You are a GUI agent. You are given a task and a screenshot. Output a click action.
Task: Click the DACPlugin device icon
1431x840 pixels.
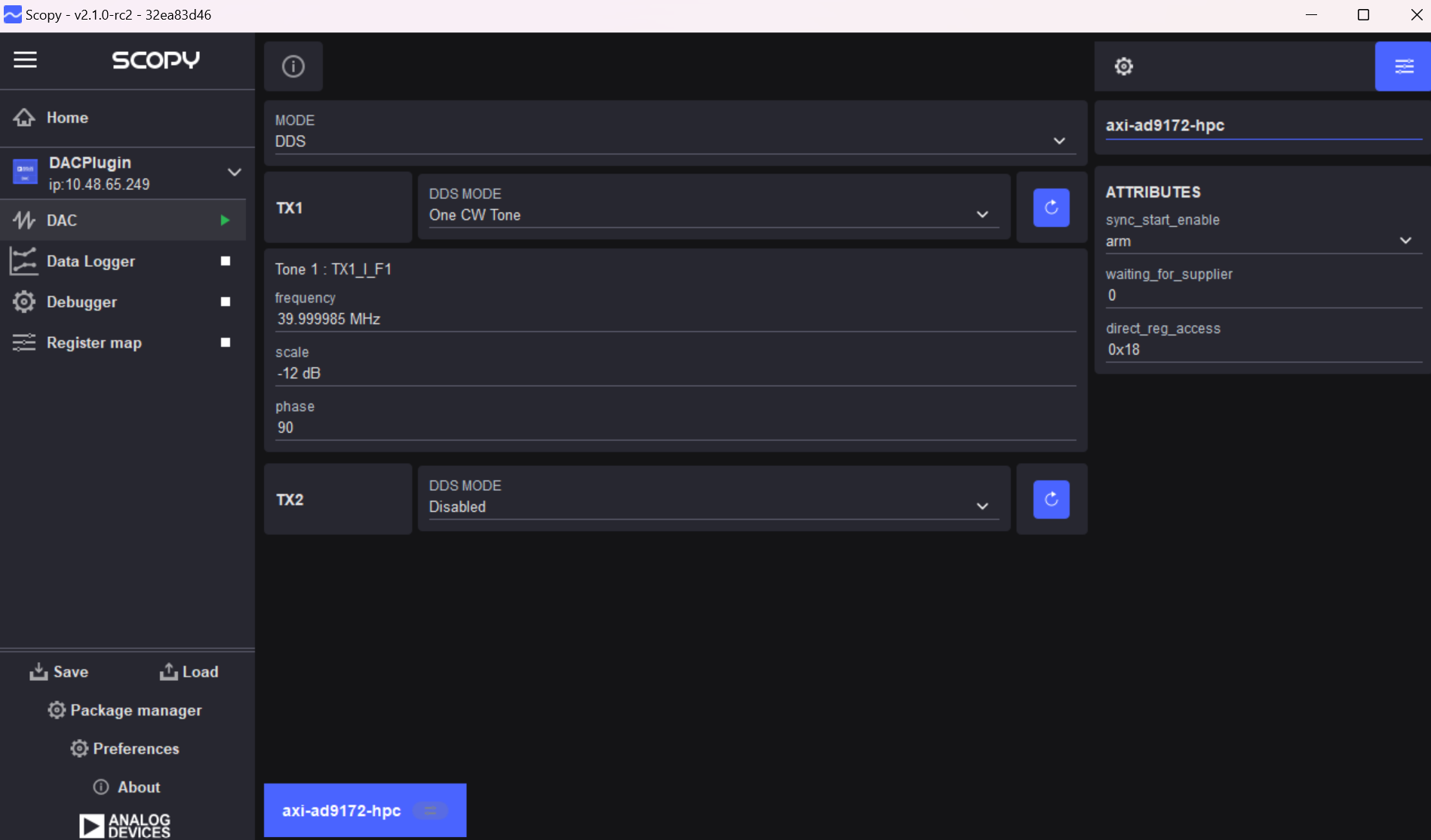(26, 172)
